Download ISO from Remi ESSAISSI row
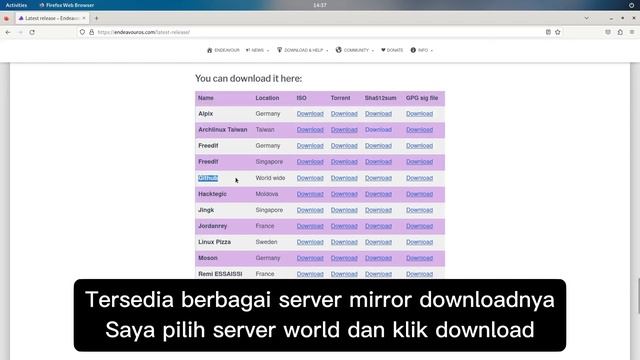Screen dimensions: 640x360 pos(310,274)
